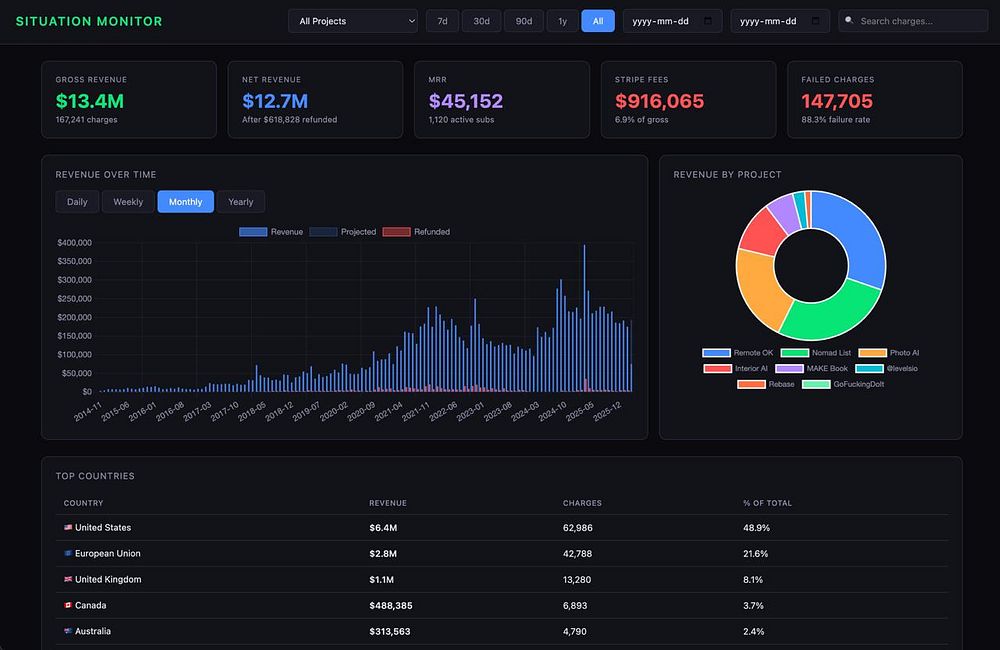
Task: Click the 62,986 charges cell
Action: pos(578,528)
